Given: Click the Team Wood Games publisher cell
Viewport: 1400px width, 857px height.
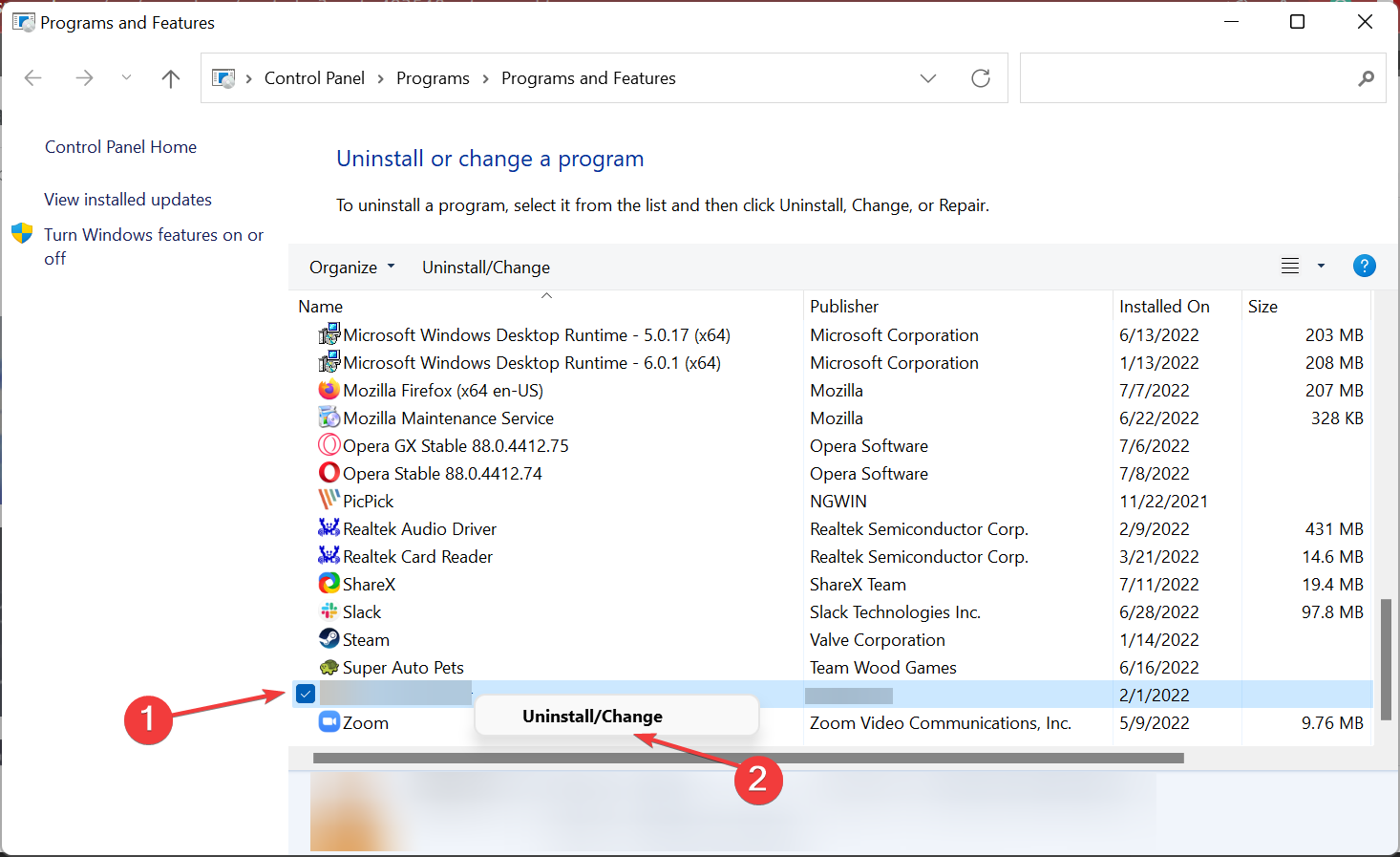Looking at the screenshot, I should (x=883, y=668).
